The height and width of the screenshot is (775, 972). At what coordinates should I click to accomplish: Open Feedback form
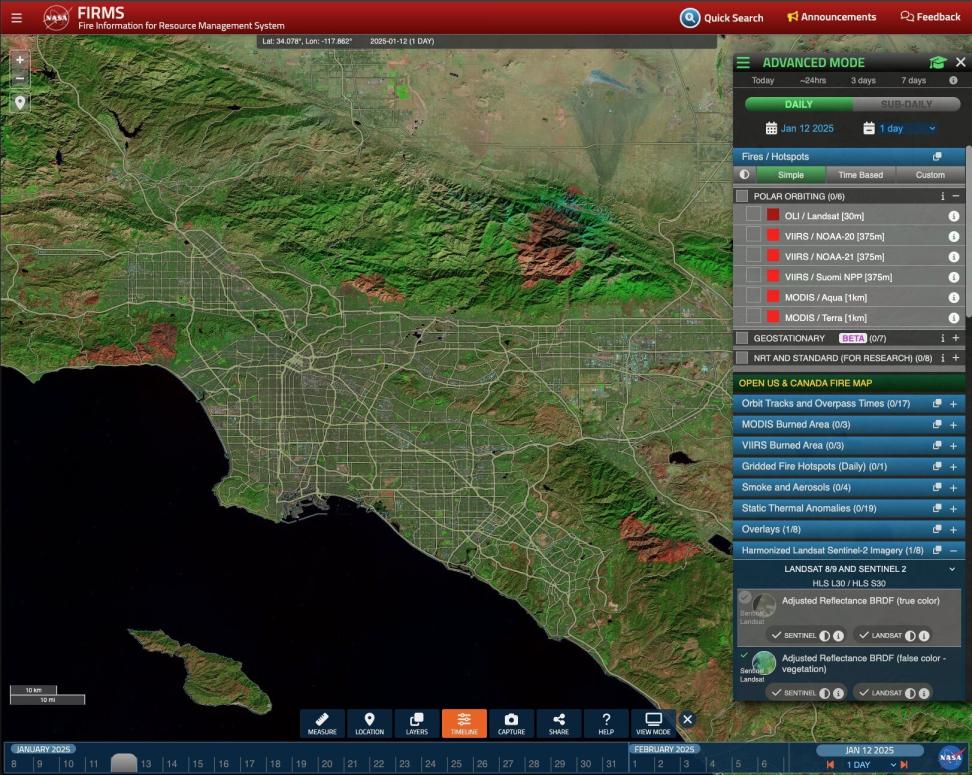930,17
